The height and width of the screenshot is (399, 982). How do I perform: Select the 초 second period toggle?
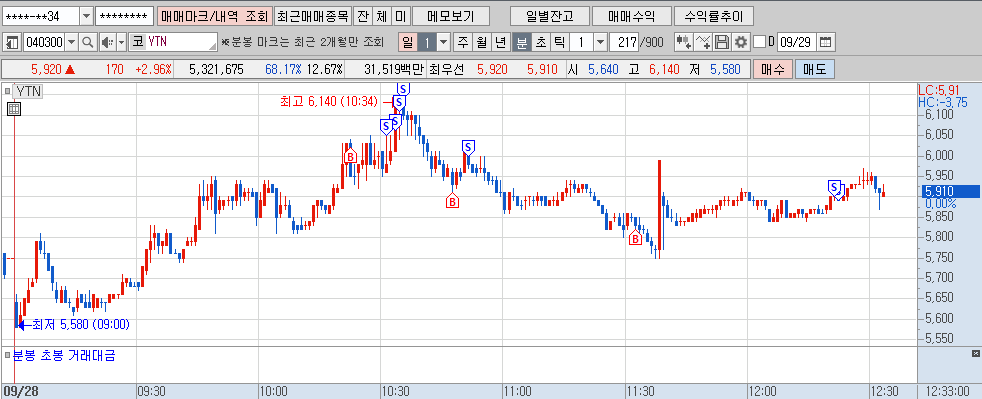(x=540, y=43)
